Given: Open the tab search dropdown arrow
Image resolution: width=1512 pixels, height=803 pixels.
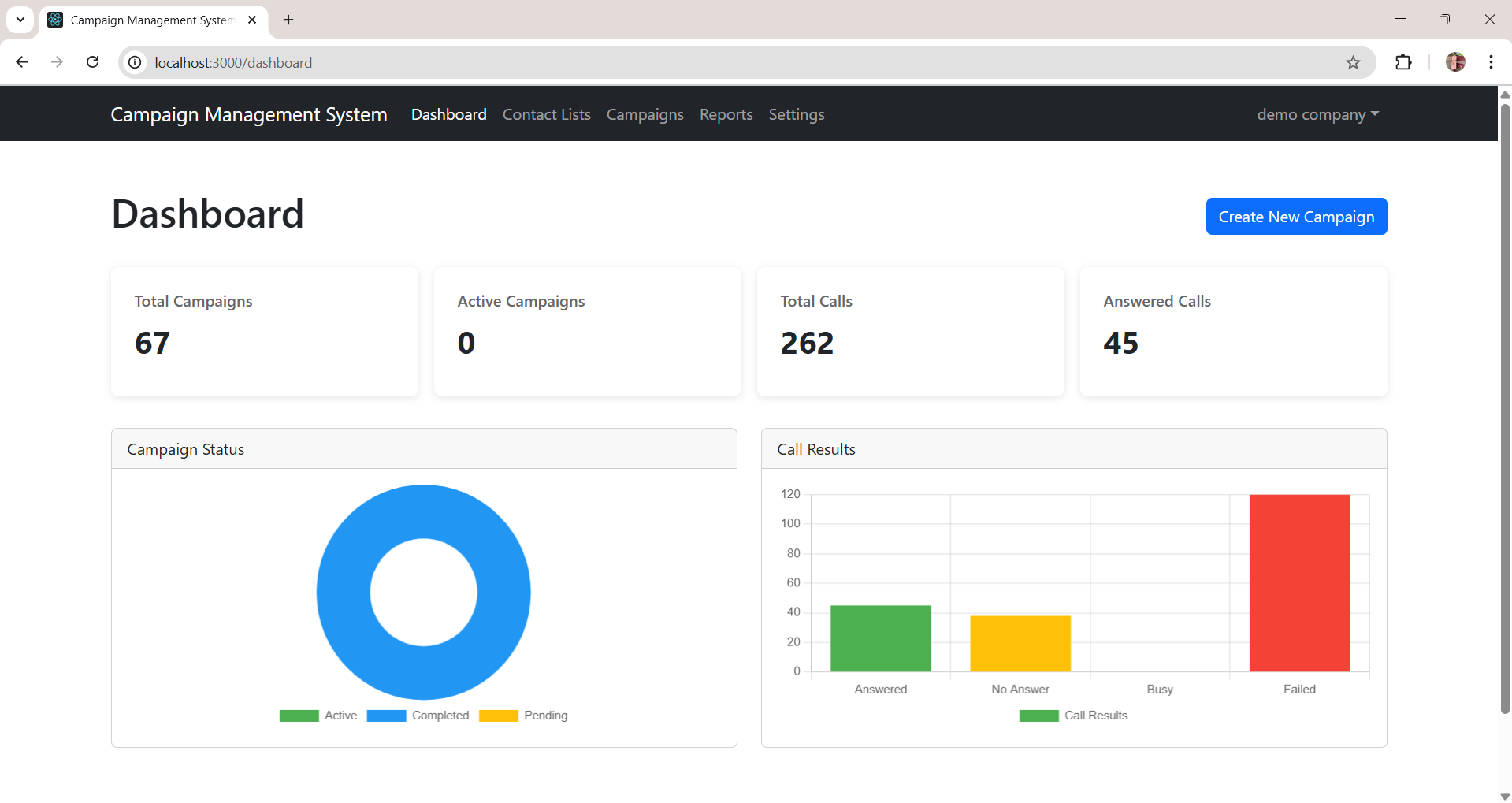Looking at the screenshot, I should [x=20, y=20].
